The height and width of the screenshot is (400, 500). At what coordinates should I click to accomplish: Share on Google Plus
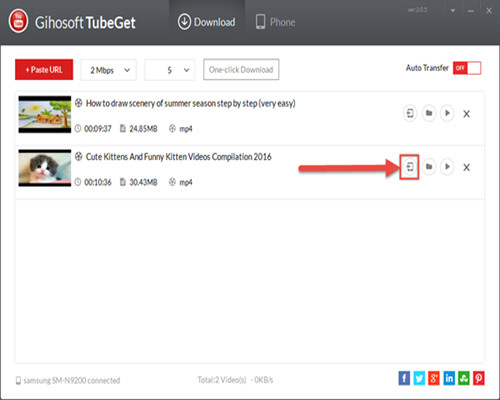pyautogui.click(x=434, y=378)
